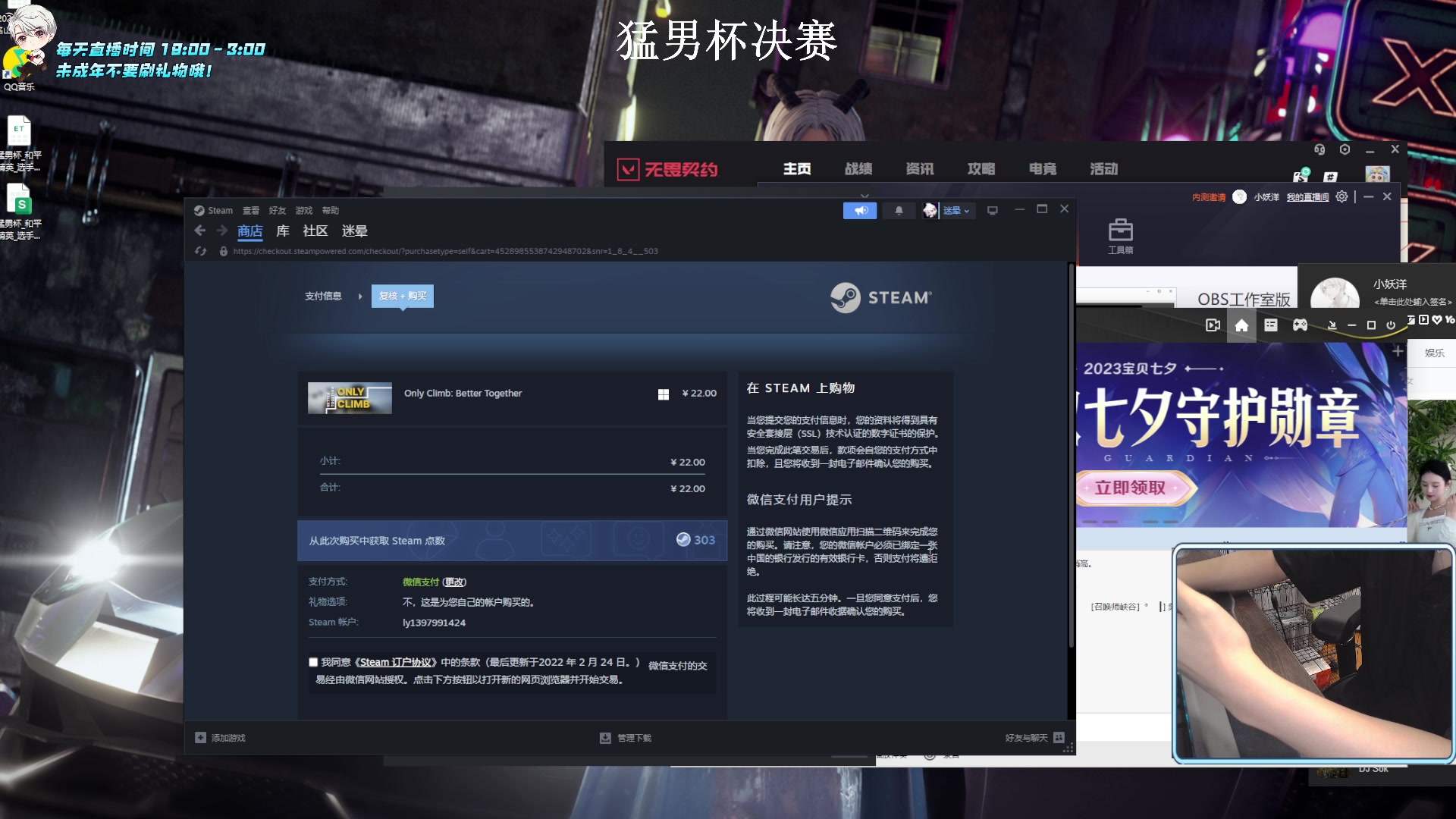Screen dimensions: 1456x819
Task: Click the Steam logo menu at top-left
Action: 213,210
